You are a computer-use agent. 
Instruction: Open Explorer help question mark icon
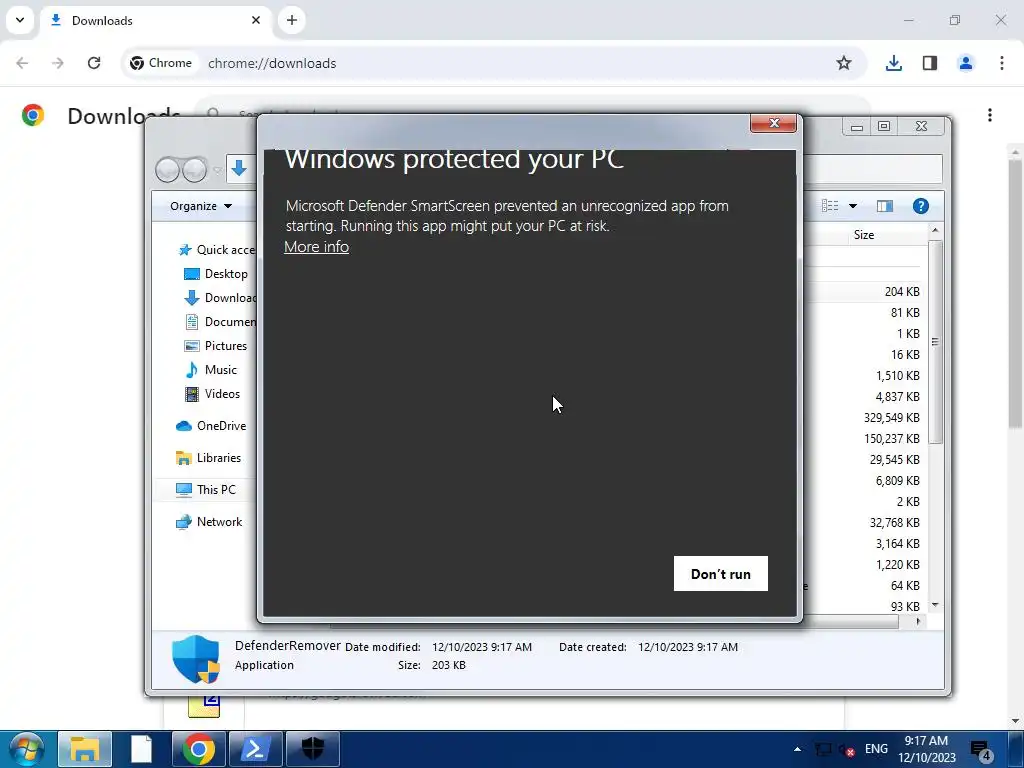[921, 206]
